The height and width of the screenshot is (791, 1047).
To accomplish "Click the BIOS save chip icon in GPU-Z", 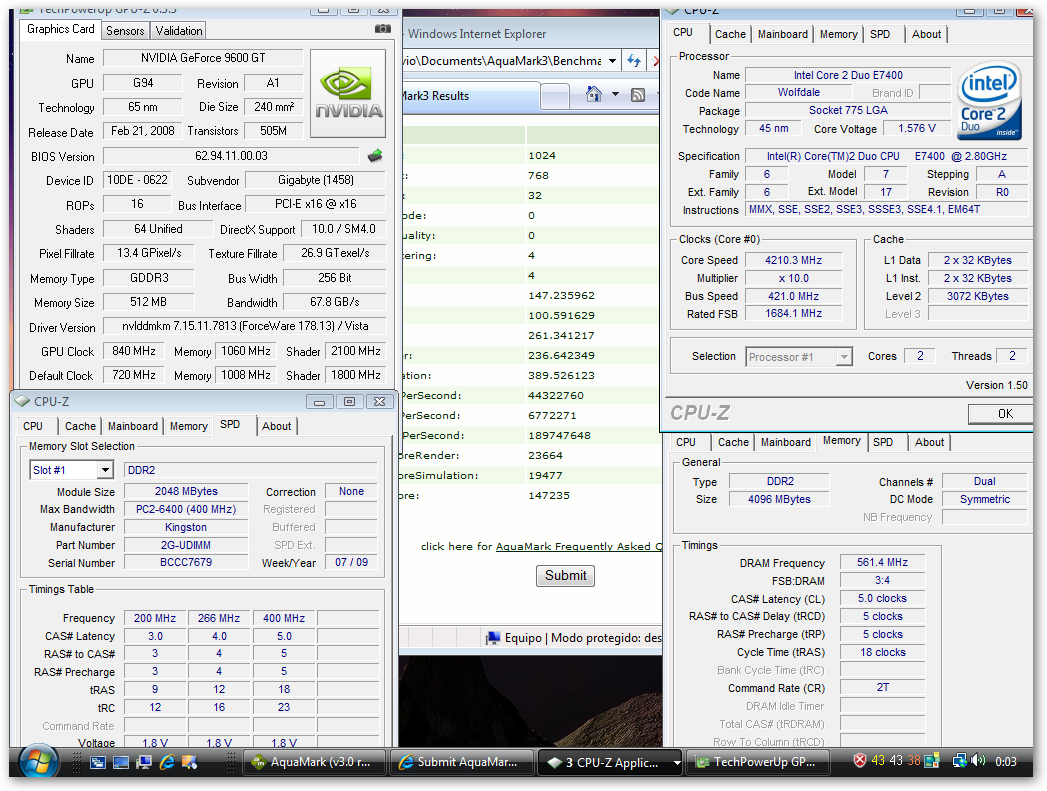I will [375, 156].
